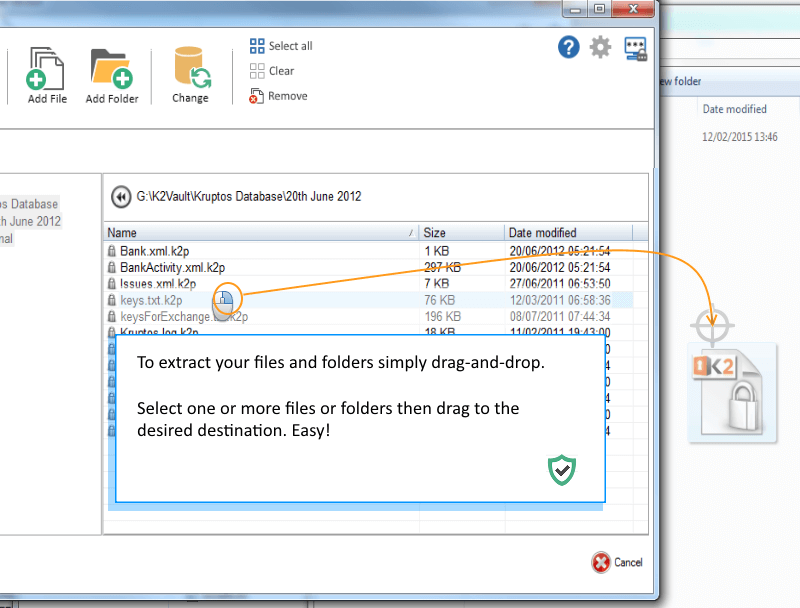Select 20th June 2012 in the folder tree

30,221
